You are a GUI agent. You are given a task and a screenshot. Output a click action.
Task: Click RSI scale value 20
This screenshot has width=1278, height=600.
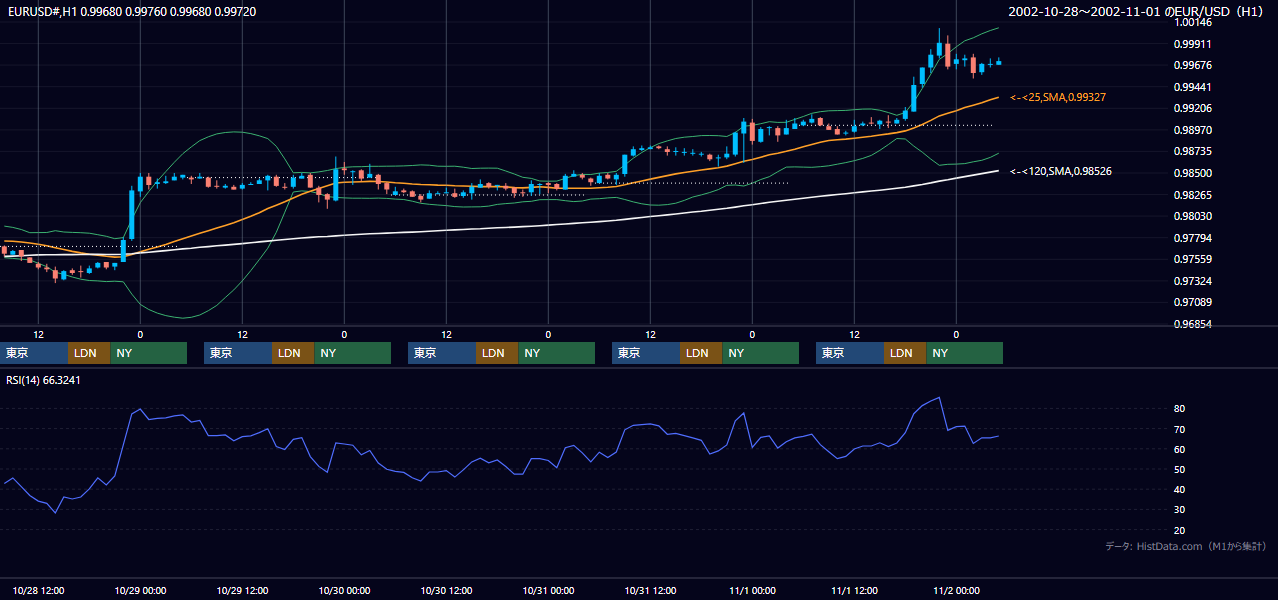[x=1180, y=530]
